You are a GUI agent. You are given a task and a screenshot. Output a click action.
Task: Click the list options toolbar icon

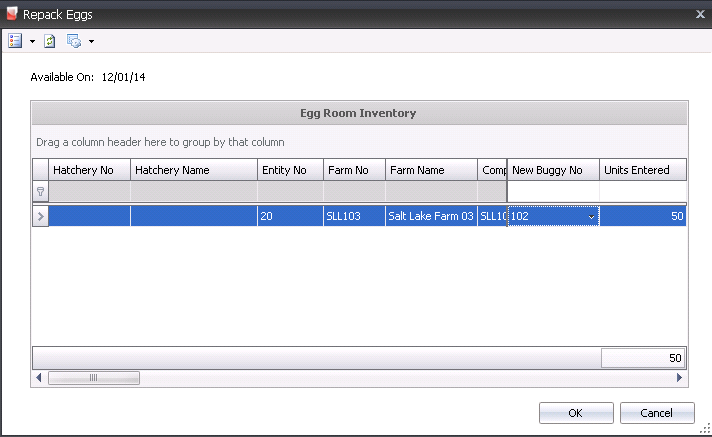(x=15, y=41)
